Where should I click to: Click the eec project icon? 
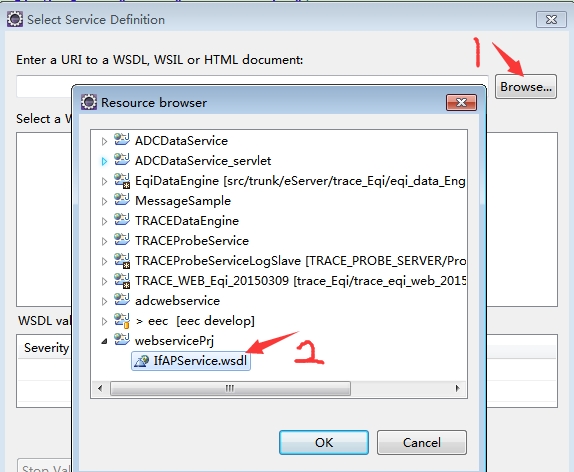click(122, 320)
